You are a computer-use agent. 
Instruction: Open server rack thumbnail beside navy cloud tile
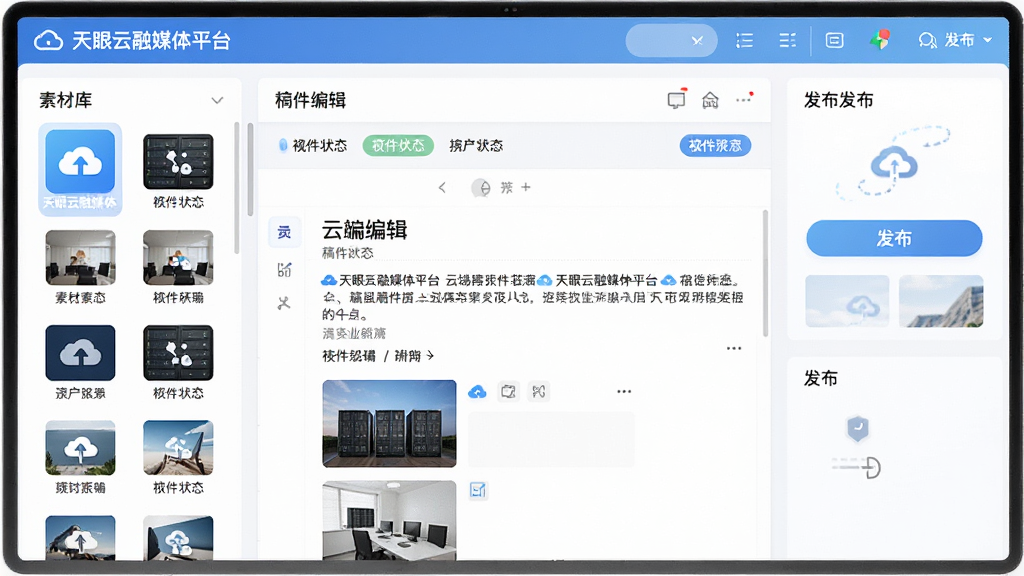[x=178, y=353]
